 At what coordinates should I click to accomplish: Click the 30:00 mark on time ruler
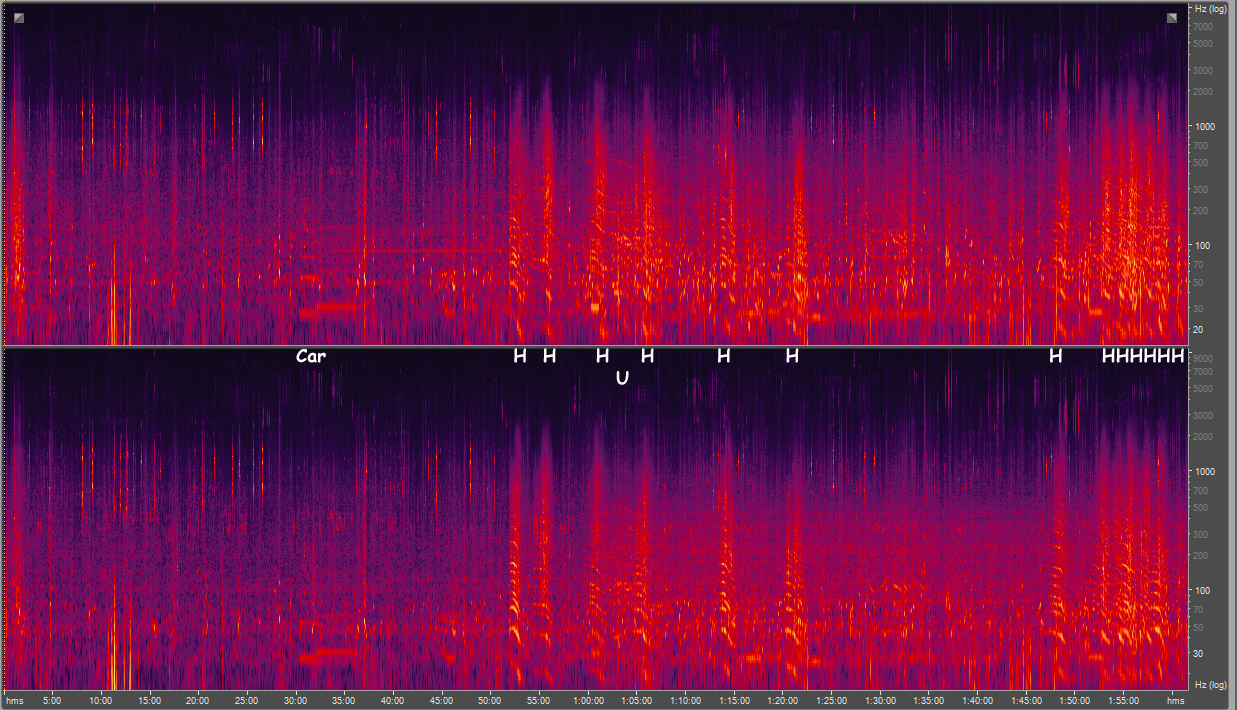pyautogui.click(x=296, y=700)
